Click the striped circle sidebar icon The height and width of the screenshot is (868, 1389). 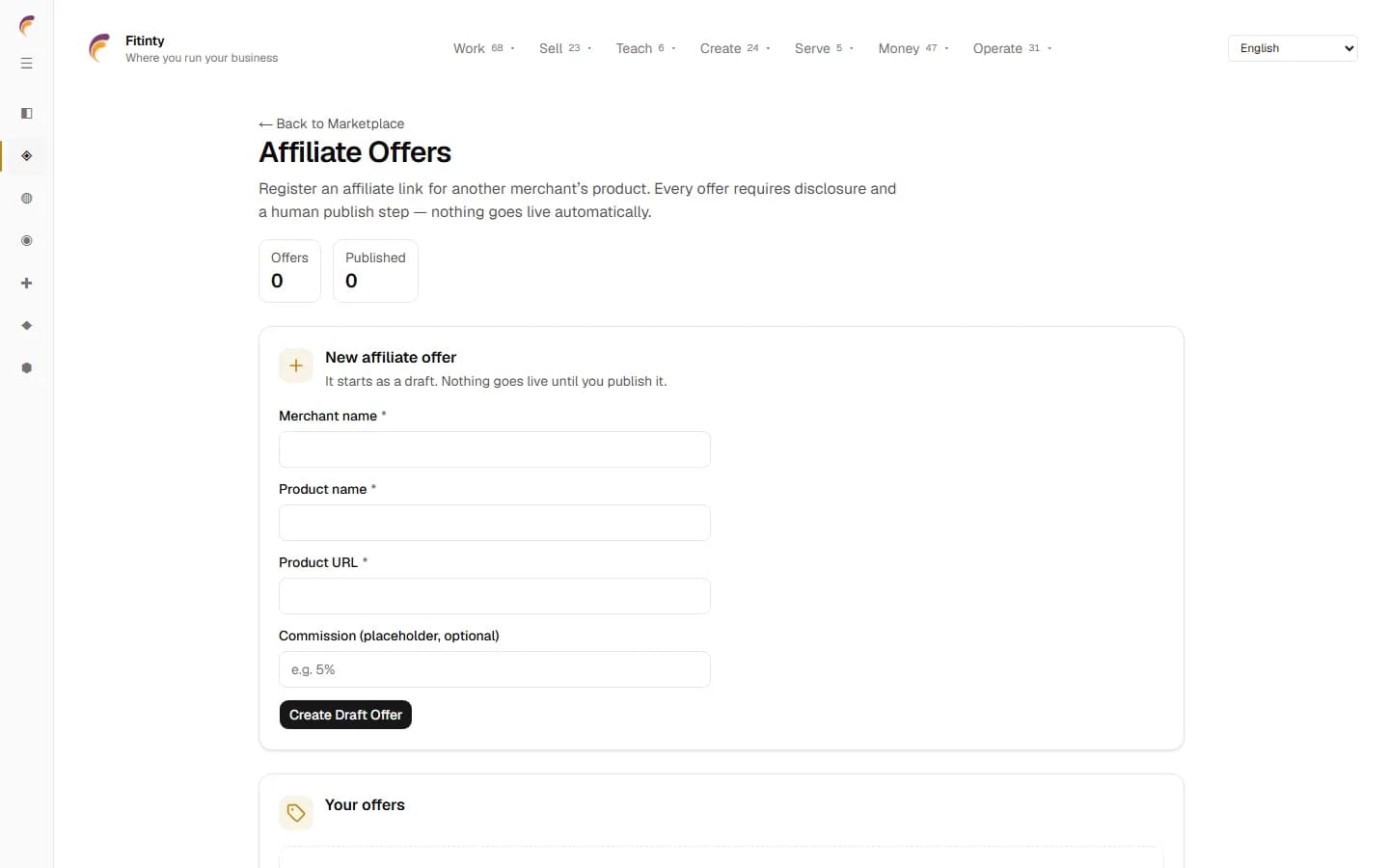[27, 199]
